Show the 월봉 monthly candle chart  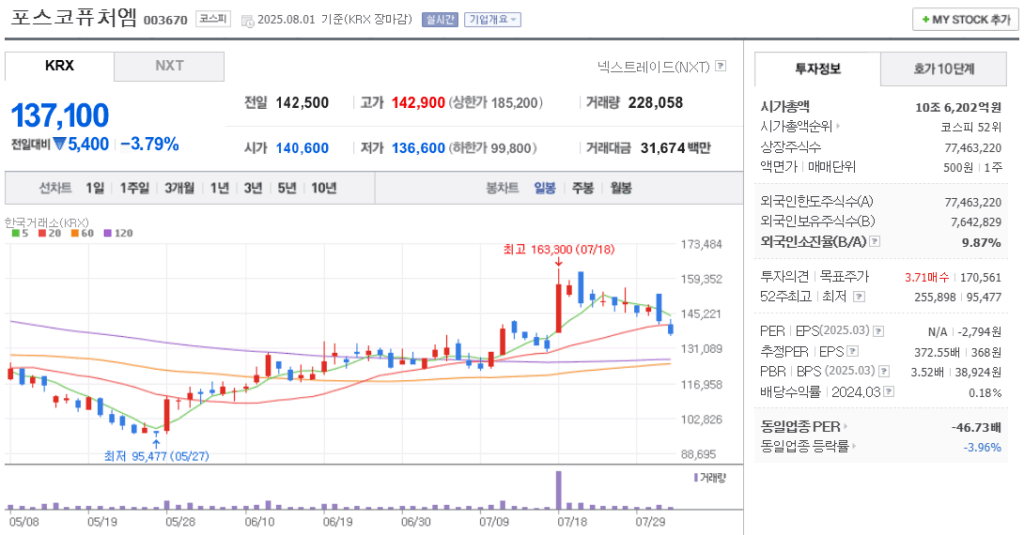tap(621, 188)
